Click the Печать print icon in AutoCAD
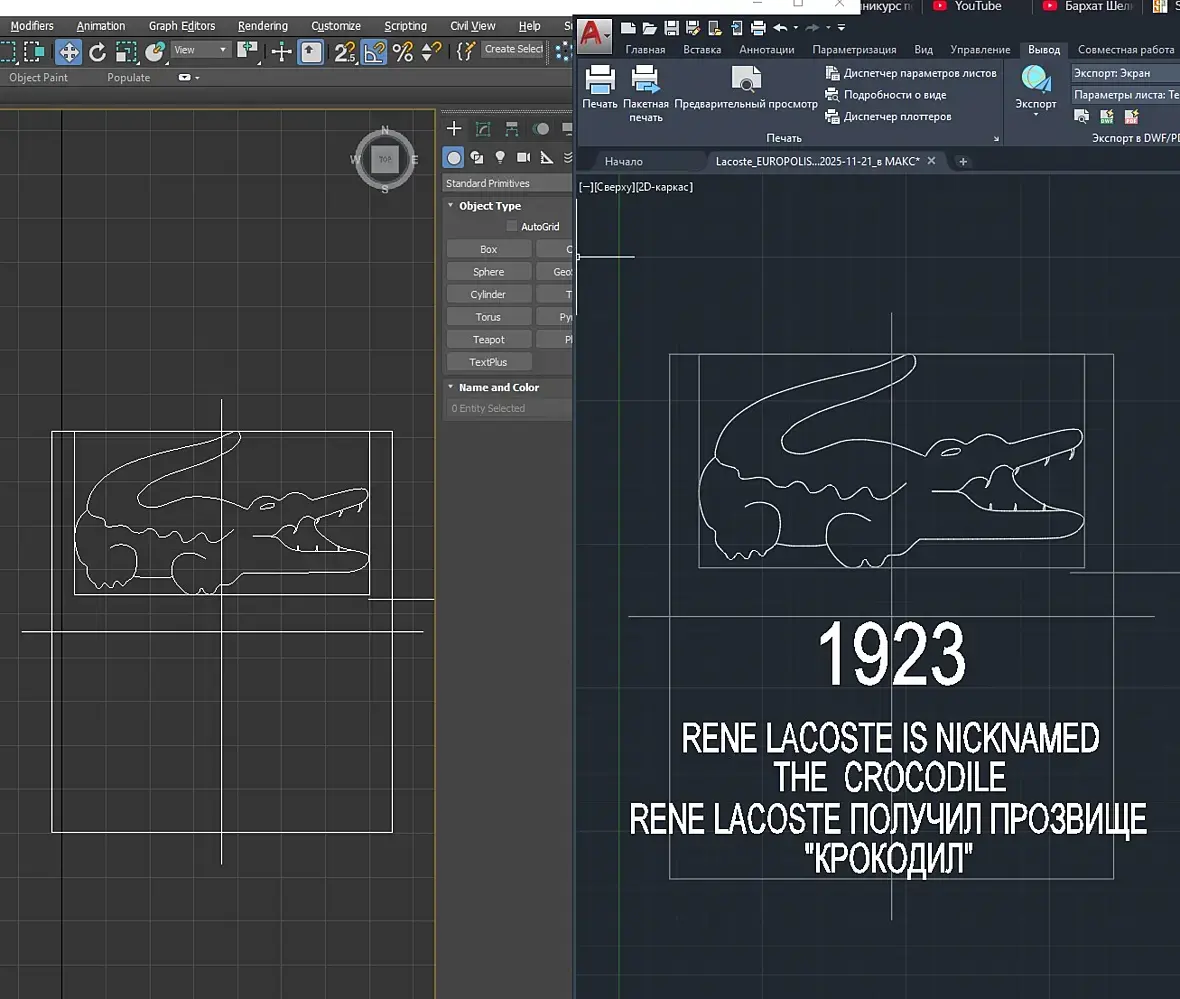The height and width of the screenshot is (999, 1180). click(x=600, y=80)
